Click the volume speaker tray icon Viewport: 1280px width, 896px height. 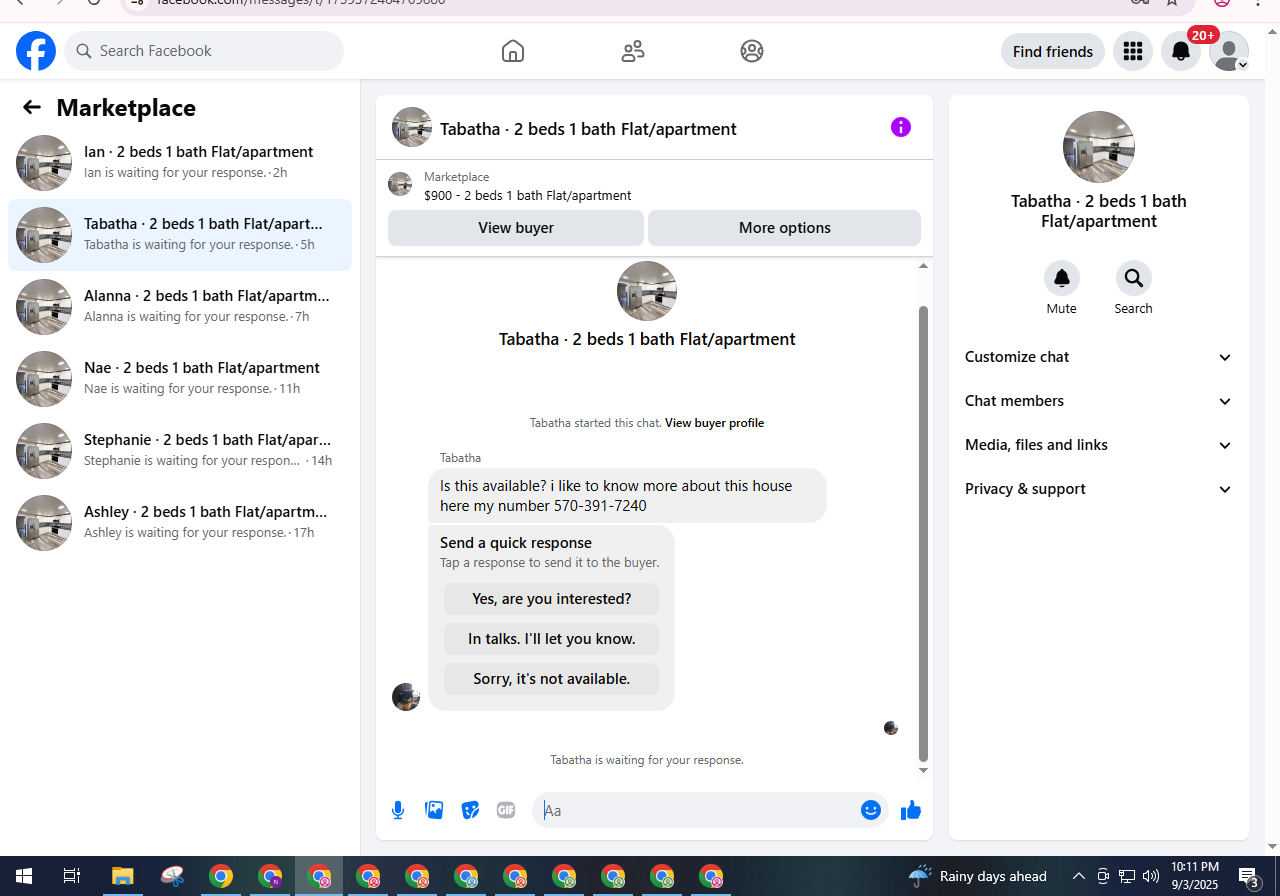tap(1151, 877)
